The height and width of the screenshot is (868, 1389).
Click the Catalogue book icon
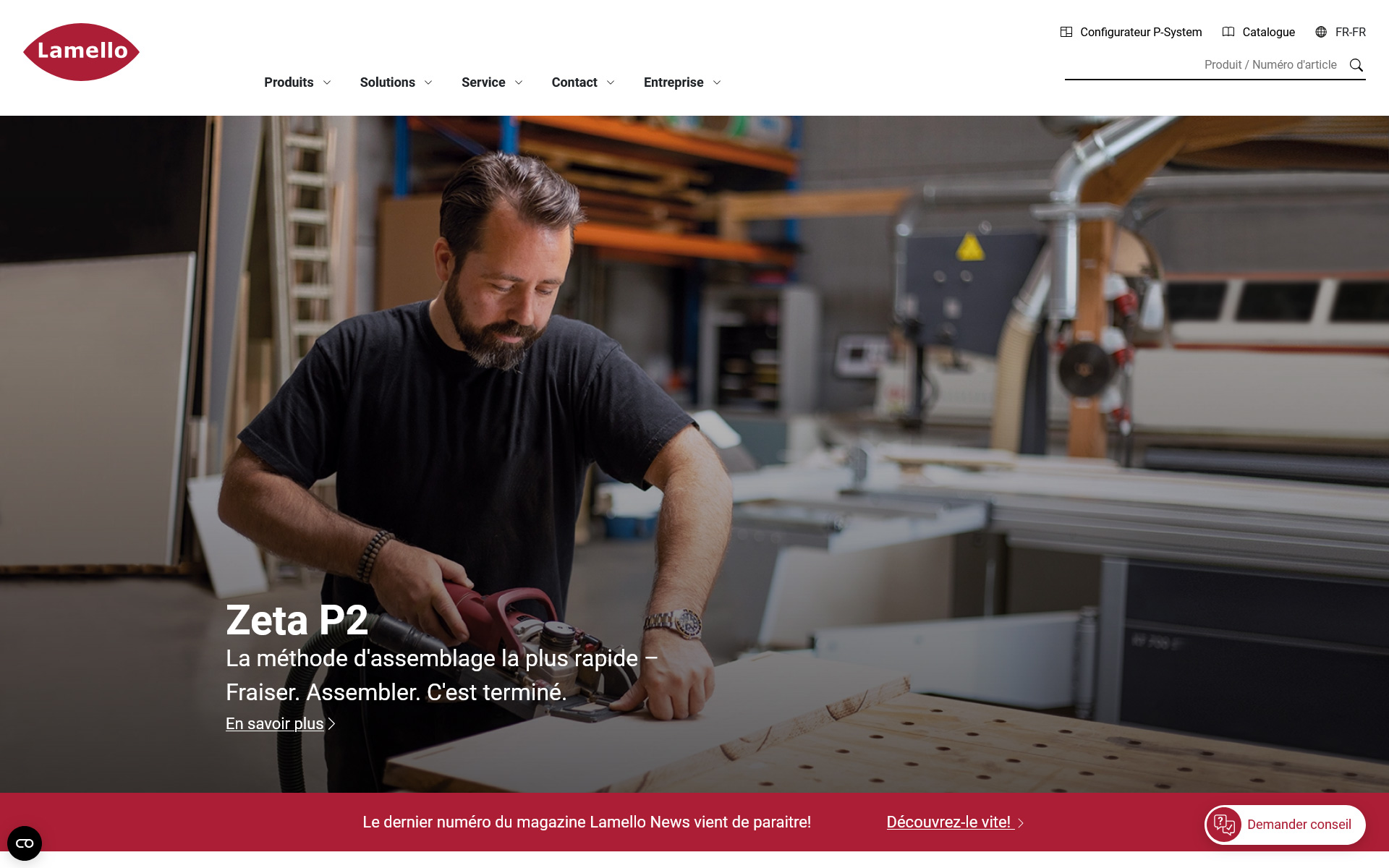[1228, 32]
